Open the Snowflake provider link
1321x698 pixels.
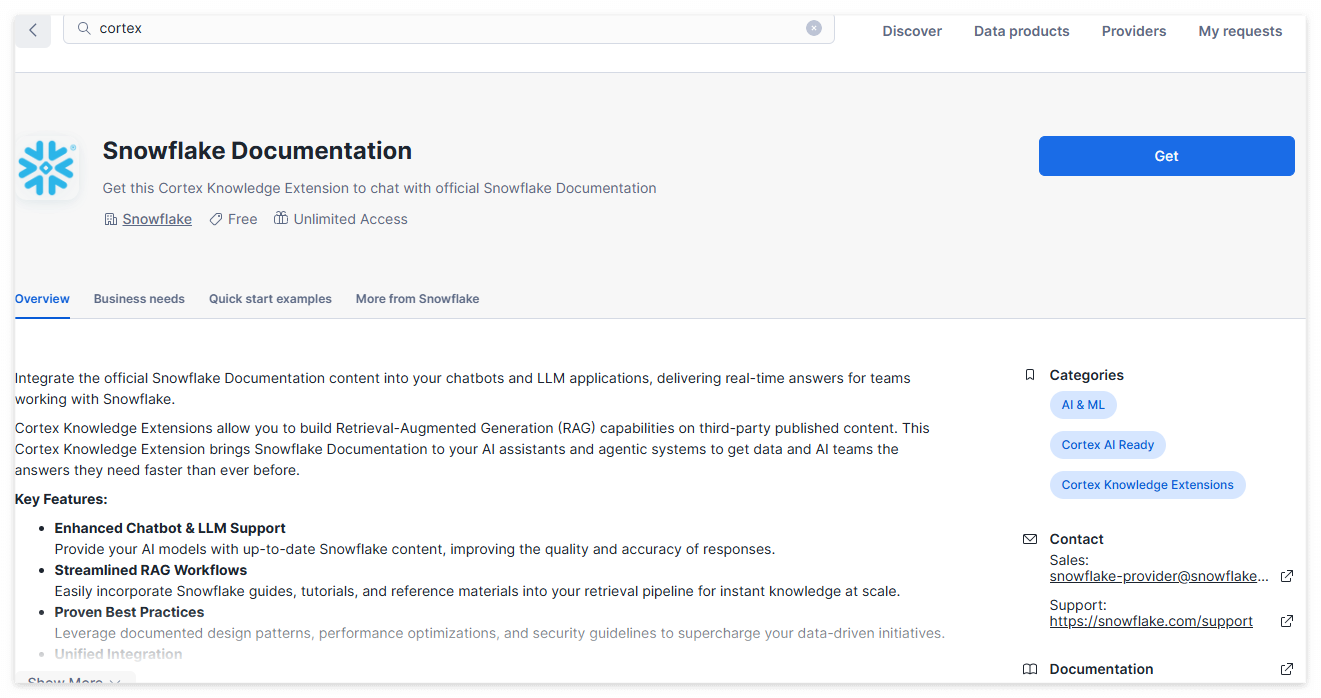pos(157,219)
